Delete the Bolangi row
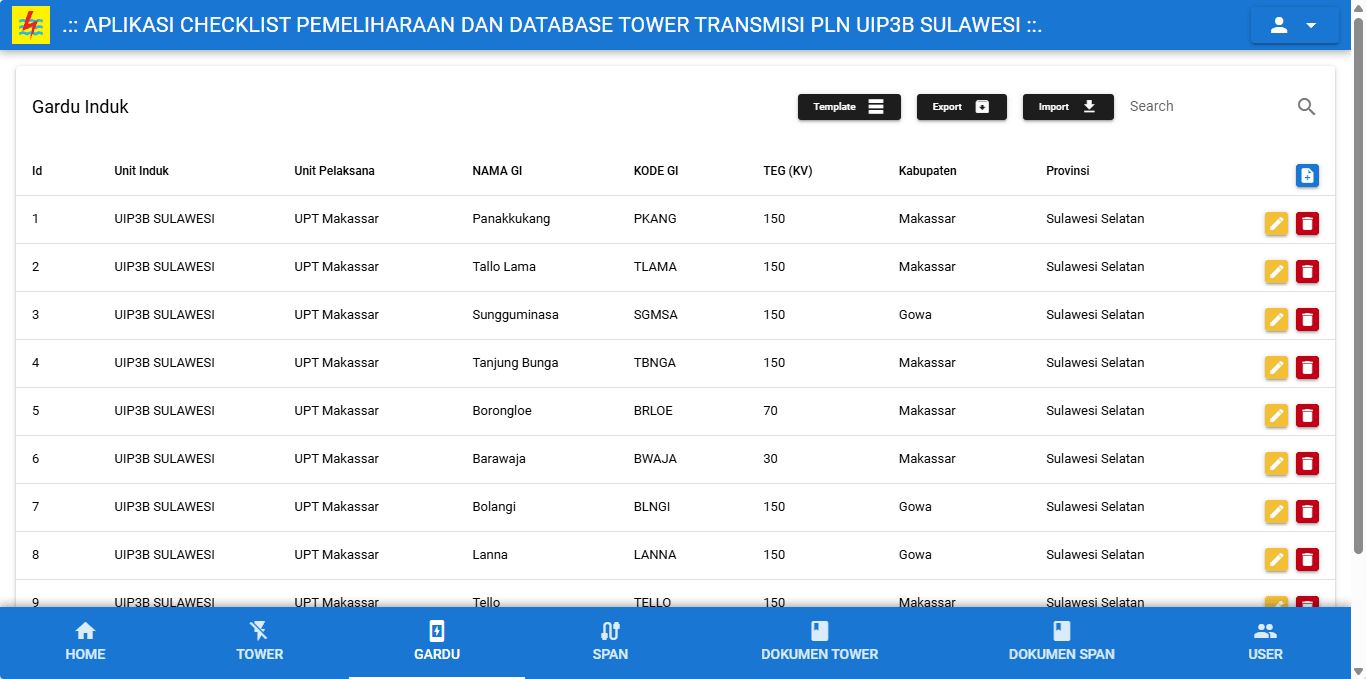Screen dimensions: 1366x679 click(x=1307, y=512)
